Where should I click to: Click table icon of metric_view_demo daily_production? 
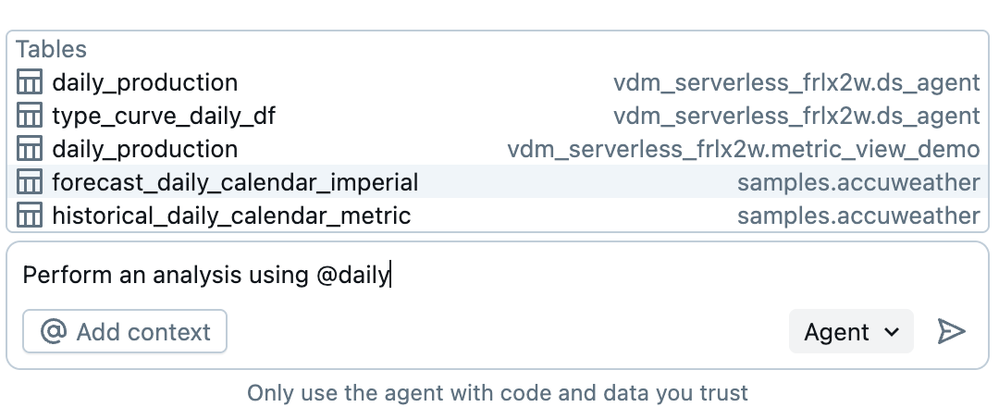tap(30, 149)
